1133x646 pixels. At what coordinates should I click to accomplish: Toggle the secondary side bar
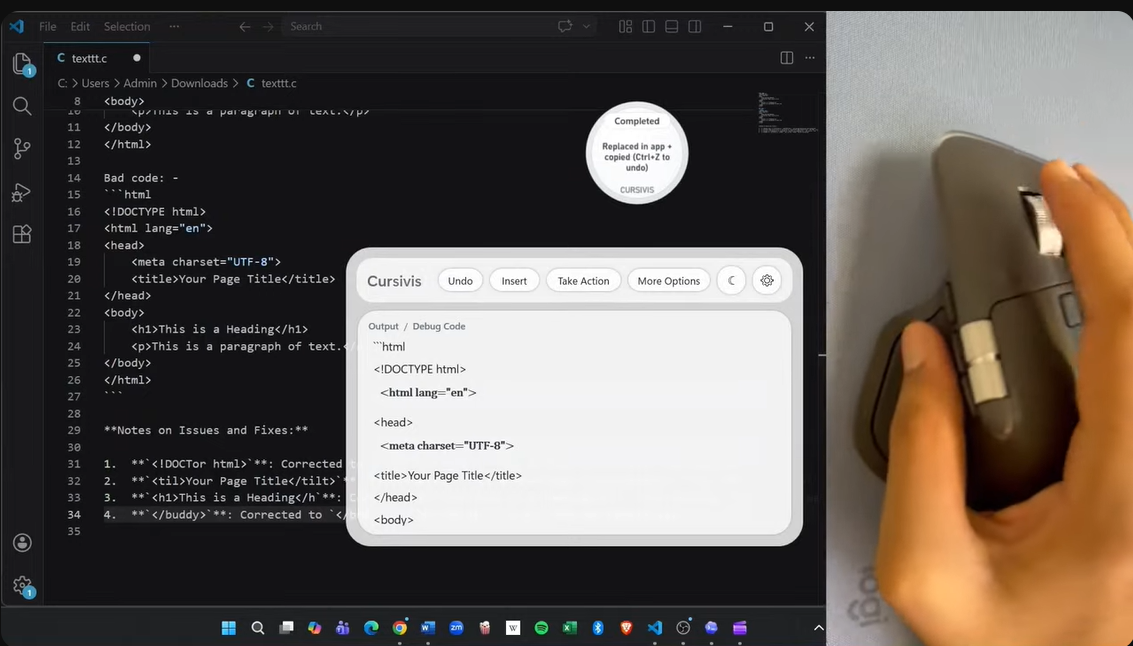click(x=694, y=27)
